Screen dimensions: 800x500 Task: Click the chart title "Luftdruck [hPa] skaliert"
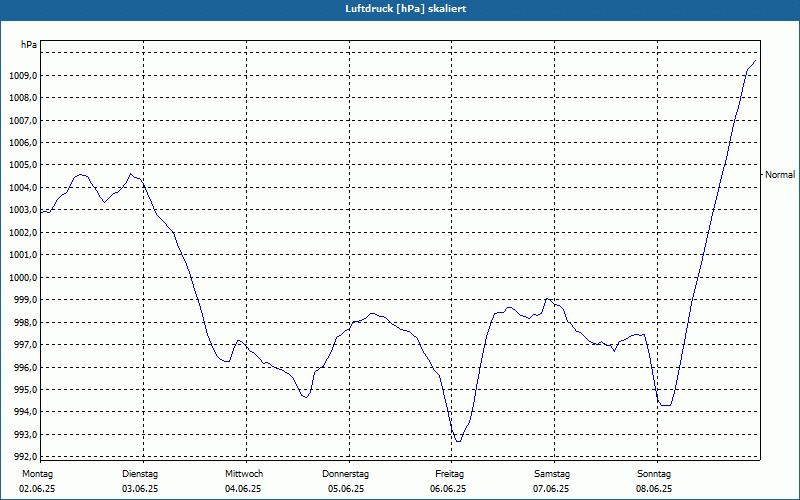pyautogui.click(x=406, y=9)
